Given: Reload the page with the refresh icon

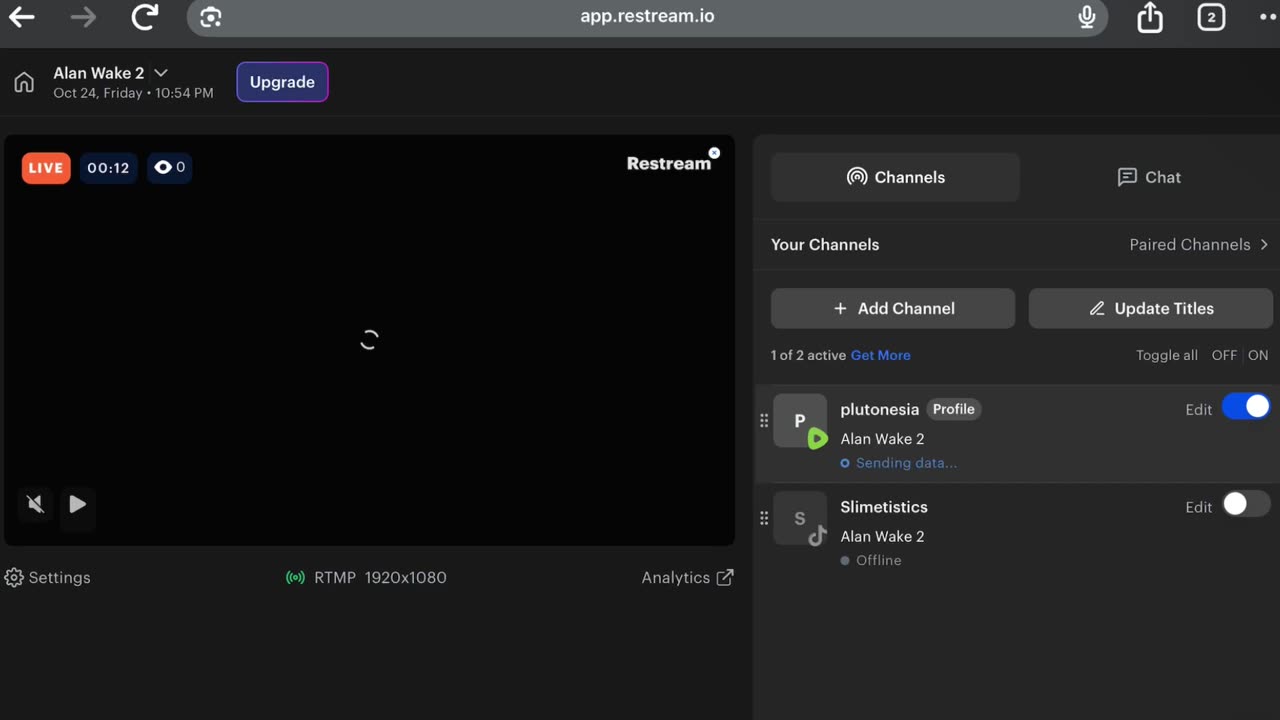Looking at the screenshot, I should (146, 17).
